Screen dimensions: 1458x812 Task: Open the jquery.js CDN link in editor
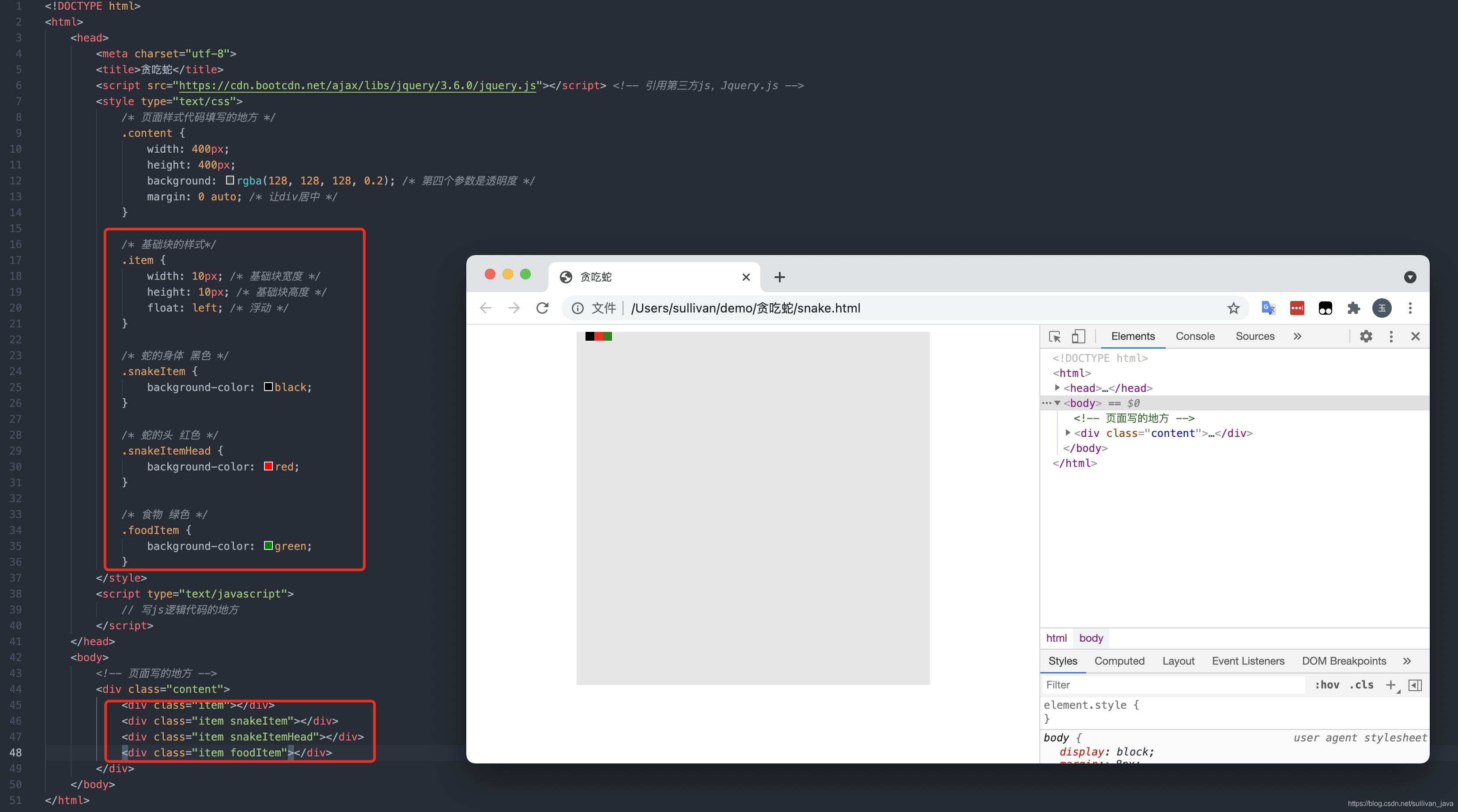357,86
